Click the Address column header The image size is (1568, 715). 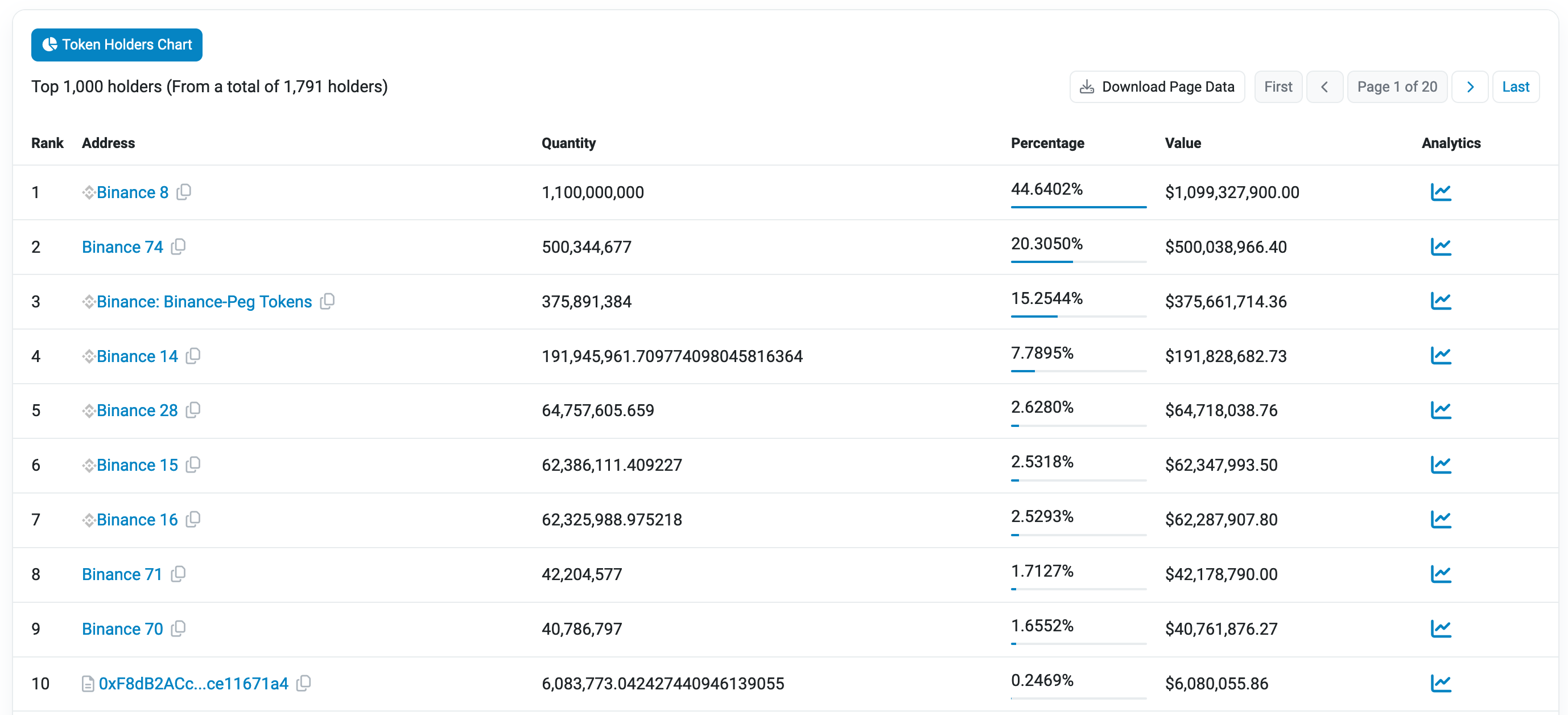pos(108,143)
